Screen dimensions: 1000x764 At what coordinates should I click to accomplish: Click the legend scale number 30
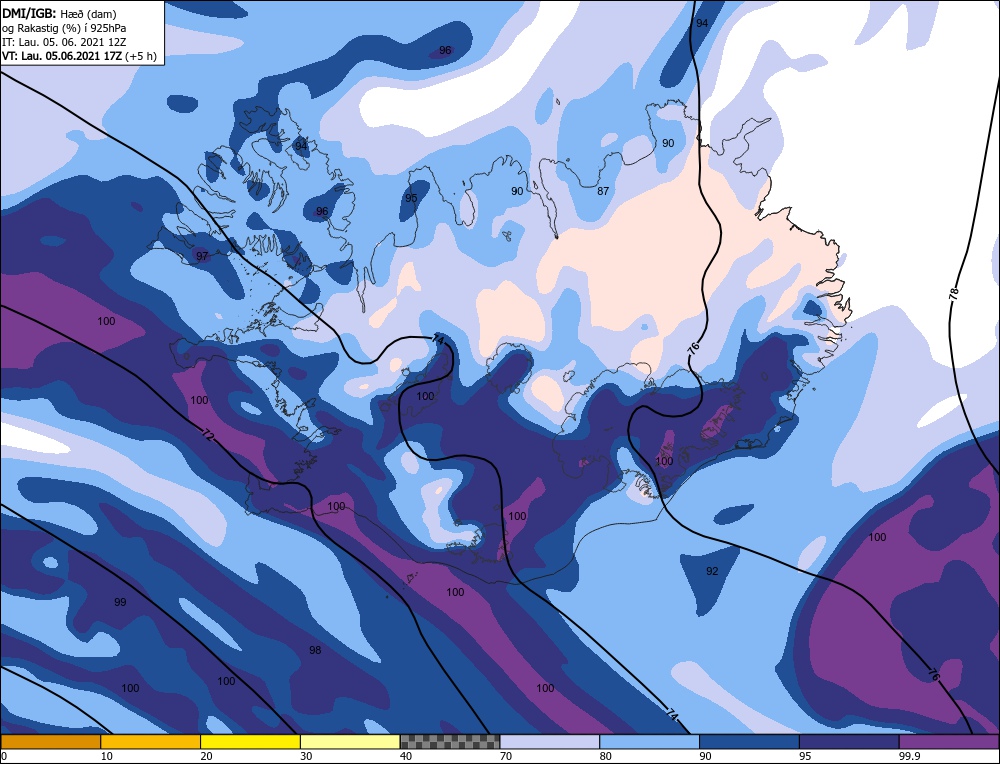[305, 756]
